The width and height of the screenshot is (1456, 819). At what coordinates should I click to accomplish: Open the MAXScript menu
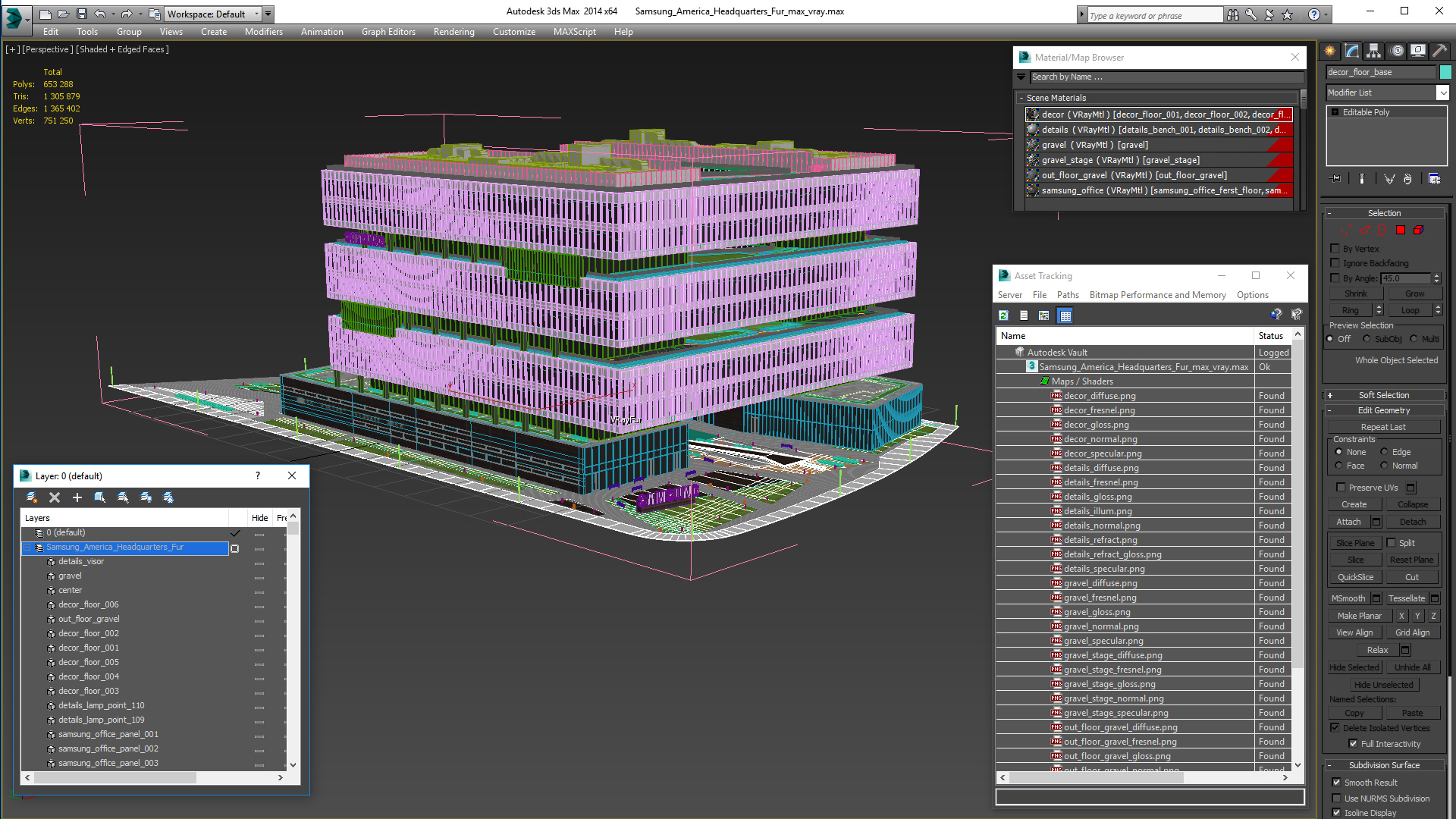574,32
